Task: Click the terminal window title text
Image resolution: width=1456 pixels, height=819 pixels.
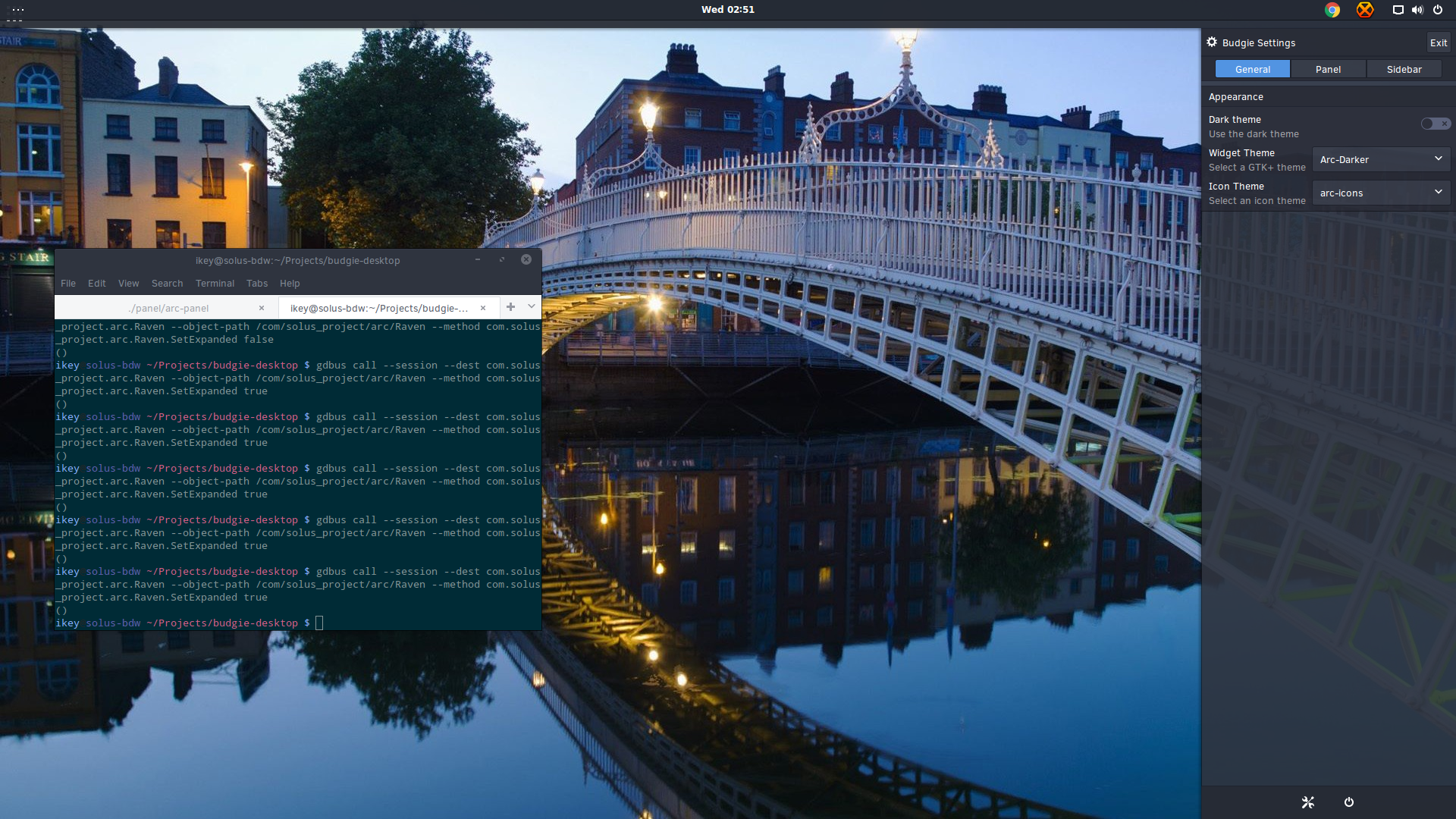Action: click(297, 260)
